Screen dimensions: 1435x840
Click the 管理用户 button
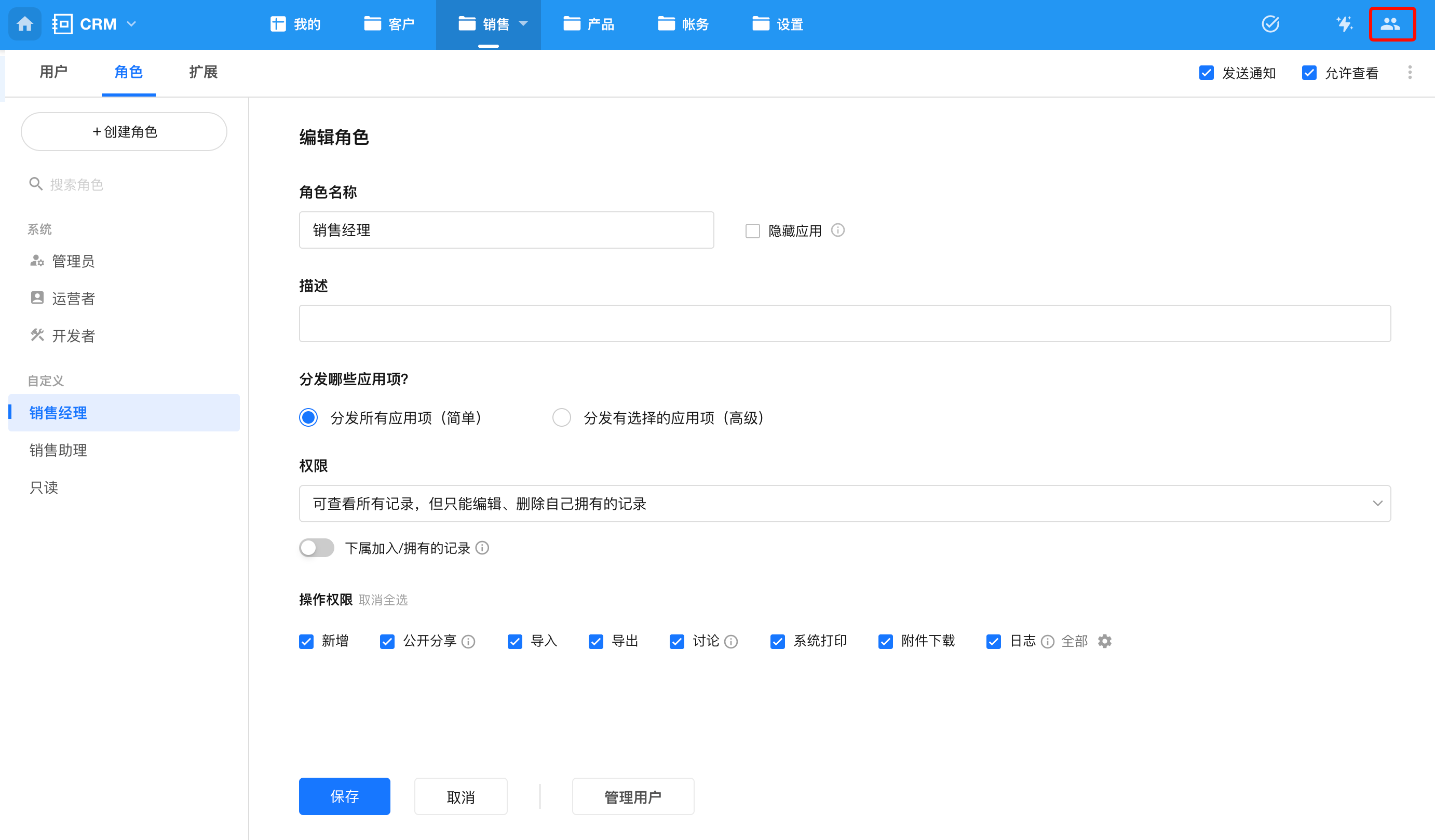(633, 796)
